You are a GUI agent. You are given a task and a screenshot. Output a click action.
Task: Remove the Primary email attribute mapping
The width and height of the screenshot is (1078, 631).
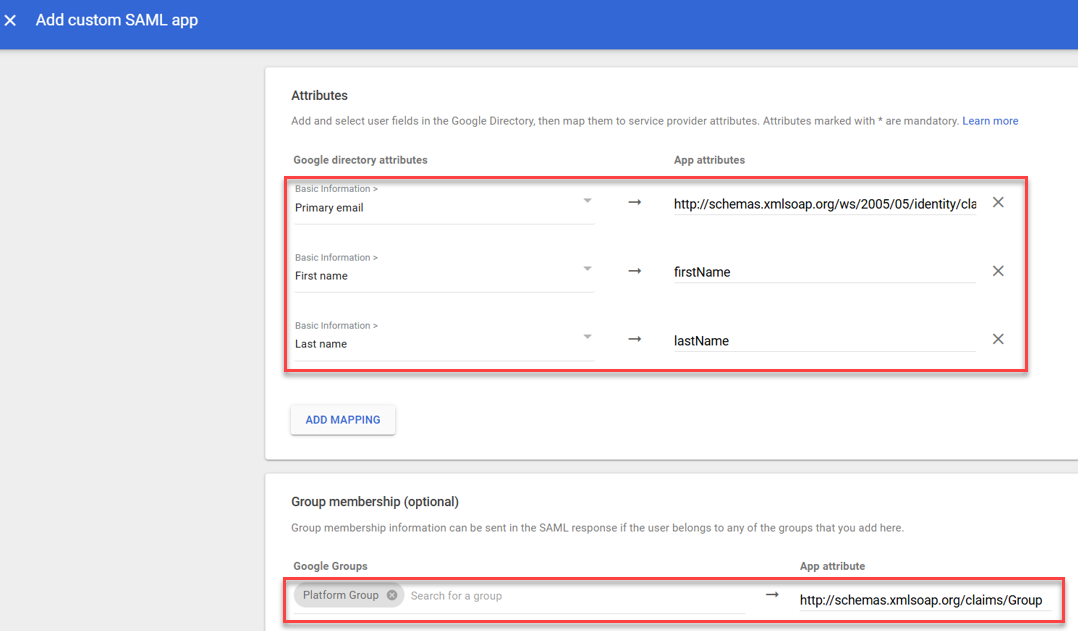click(997, 203)
